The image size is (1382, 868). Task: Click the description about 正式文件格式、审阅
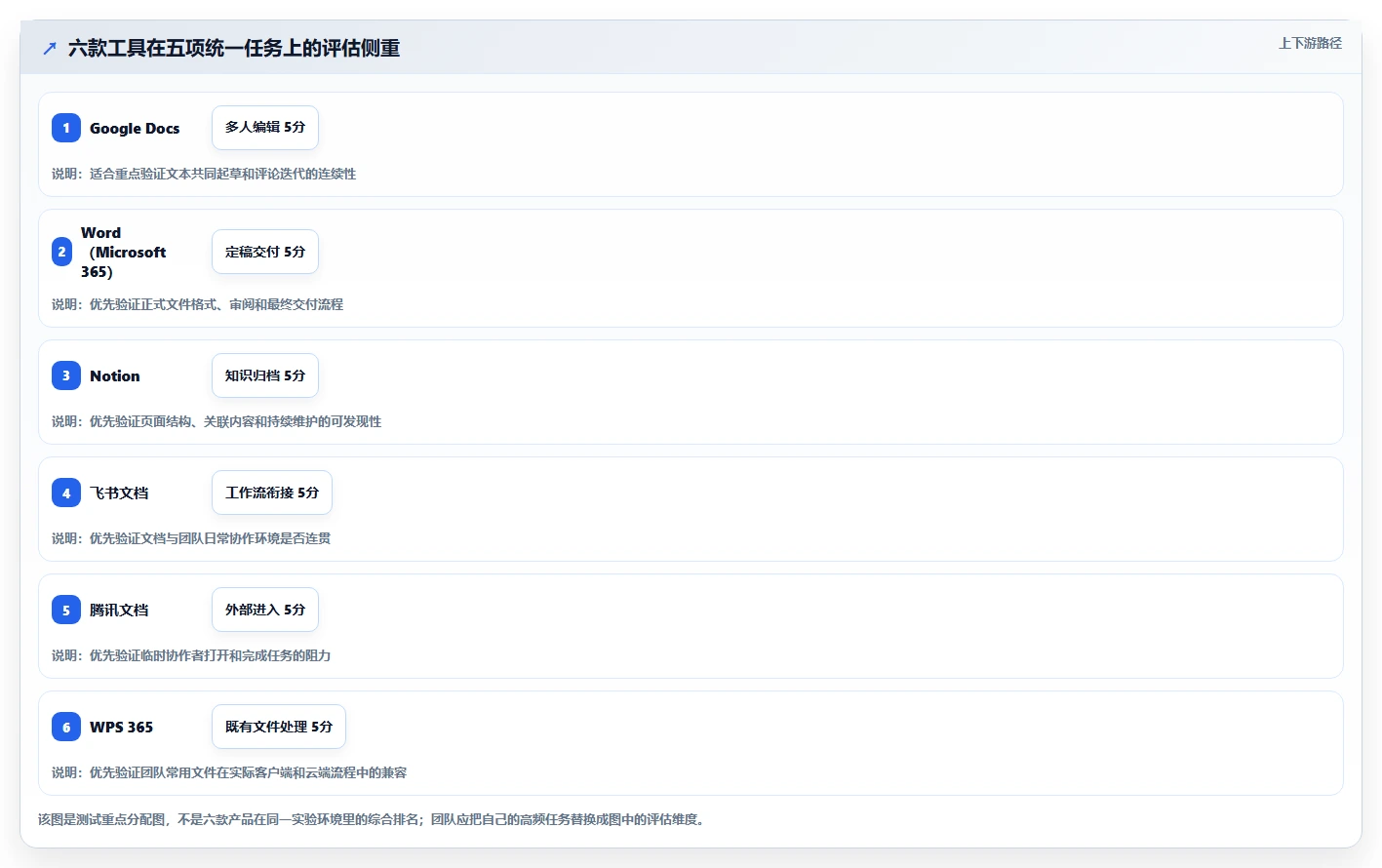[198, 304]
